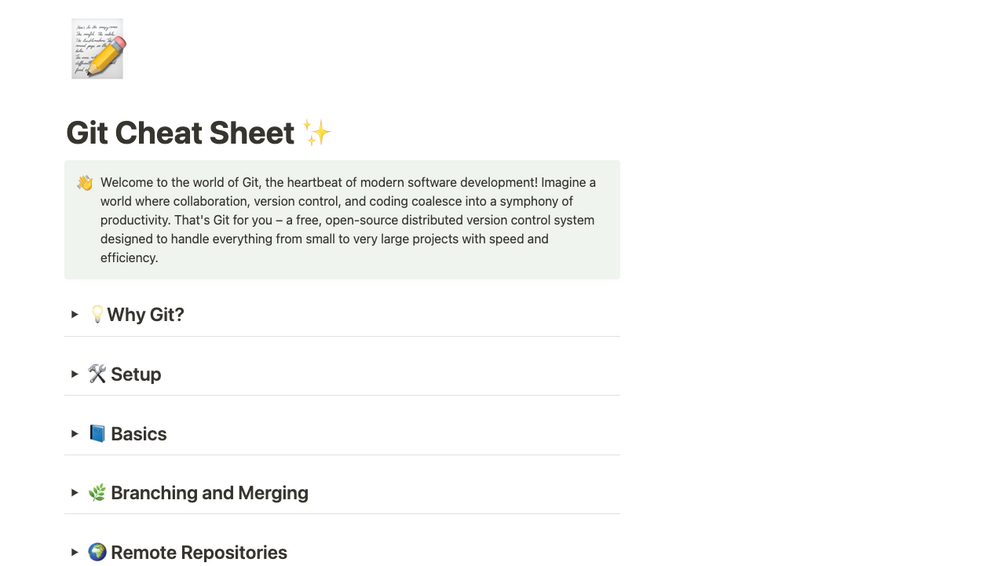
Task: Expand the Branching and Merging arrow
Action: click(75, 493)
